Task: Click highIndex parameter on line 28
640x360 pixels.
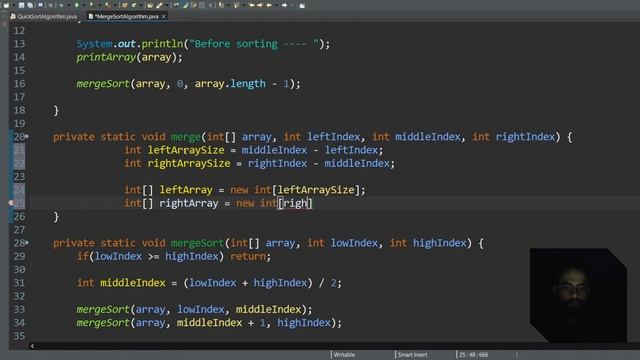Action: coord(440,243)
